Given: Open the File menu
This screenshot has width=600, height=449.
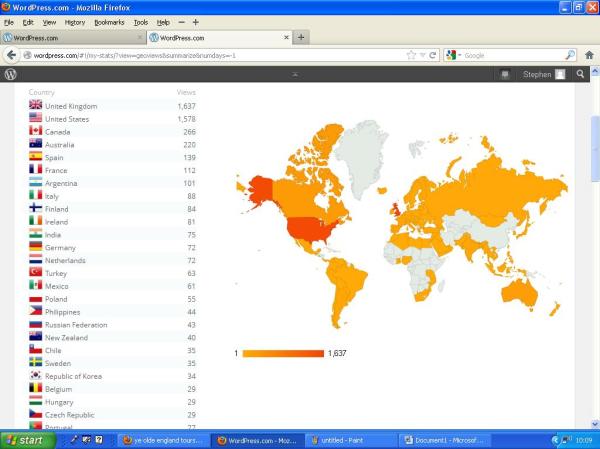Looking at the screenshot, I should tap(8, 23).
